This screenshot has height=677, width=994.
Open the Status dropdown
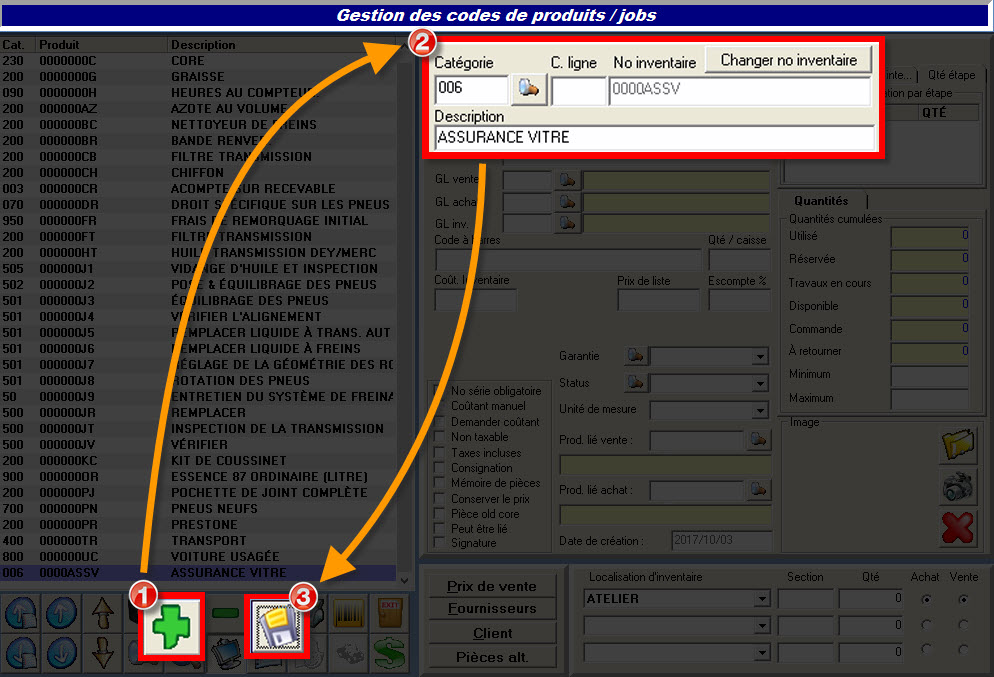[760, 384]
